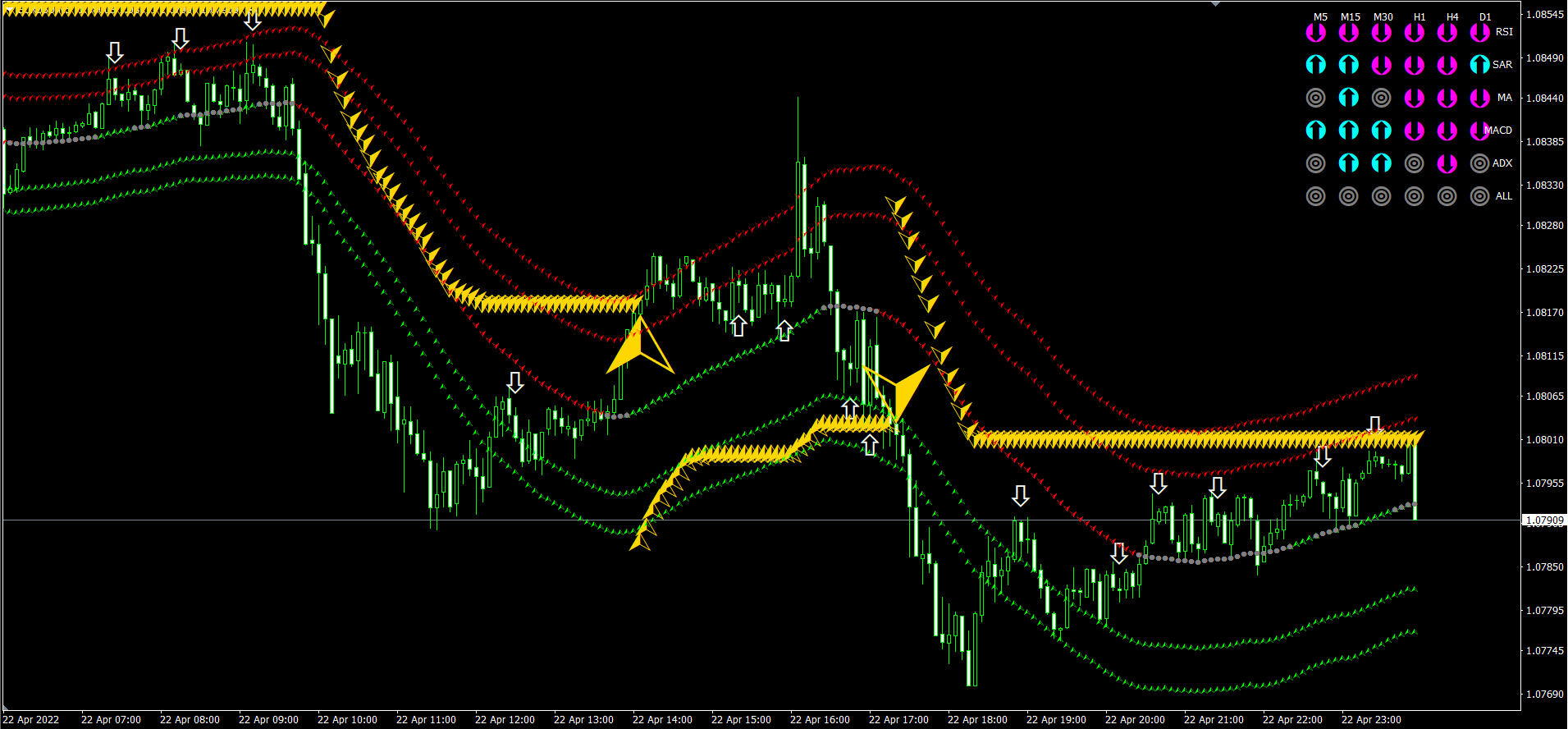Click the RSI row label
1568x729 pixels.
click(1504, 32)
